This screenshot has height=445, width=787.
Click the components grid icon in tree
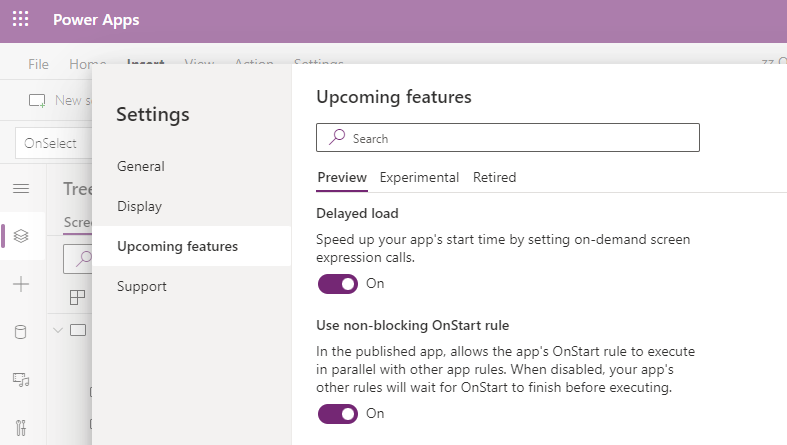pos(77,297)
